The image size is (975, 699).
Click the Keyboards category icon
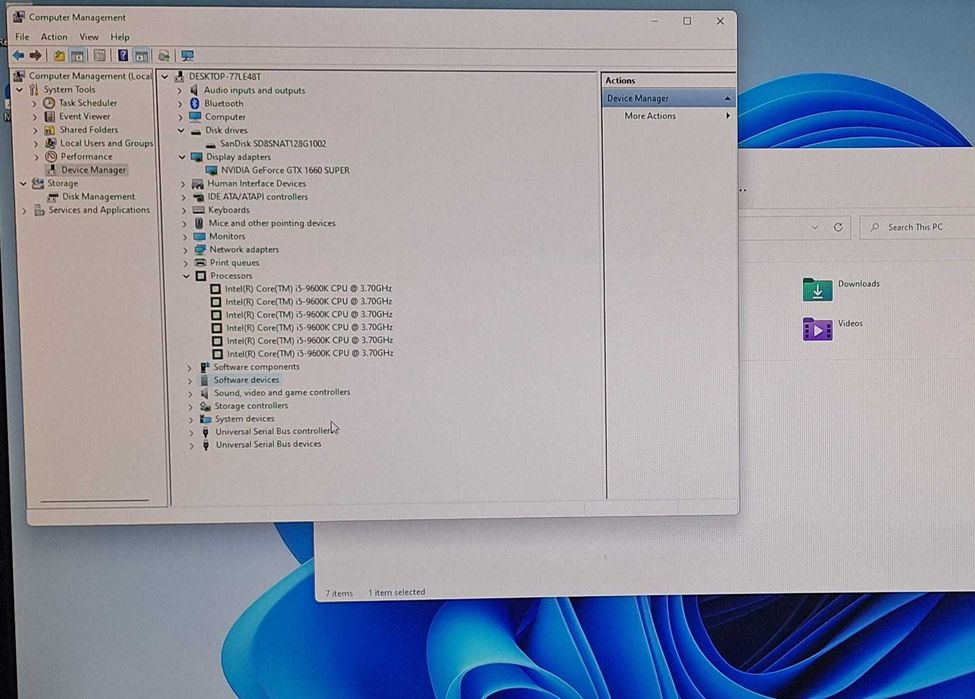click(198, 210)
